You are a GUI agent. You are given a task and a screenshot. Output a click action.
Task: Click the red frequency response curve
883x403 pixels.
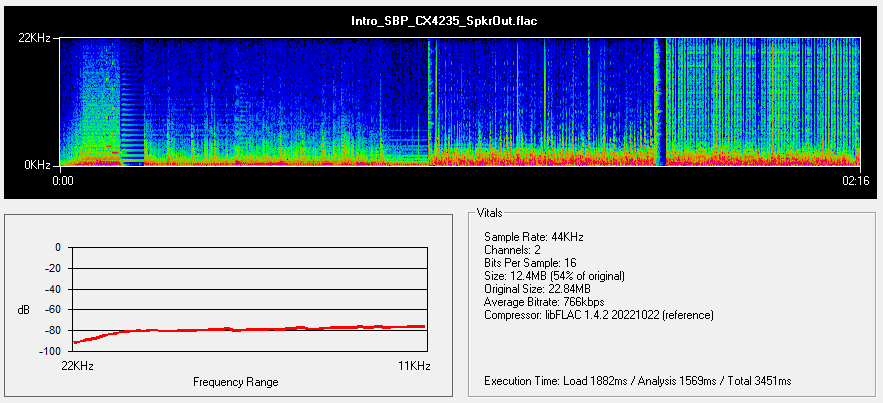coord(250,328)
